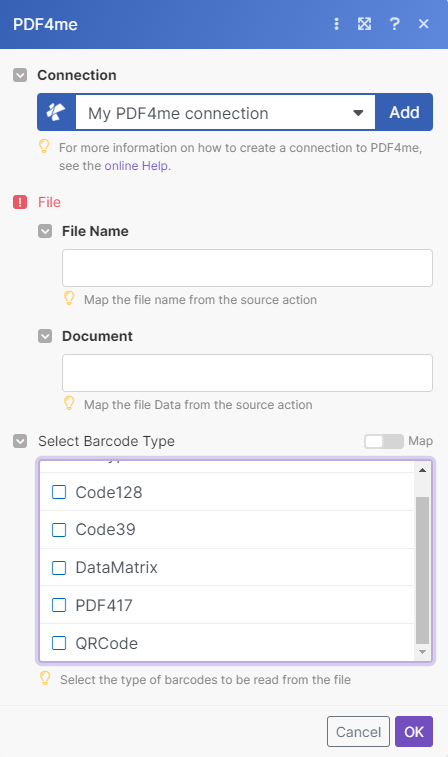
Task: Open the three-dot options menu in header
Action: pyautogui.click(x=336, y=24)
